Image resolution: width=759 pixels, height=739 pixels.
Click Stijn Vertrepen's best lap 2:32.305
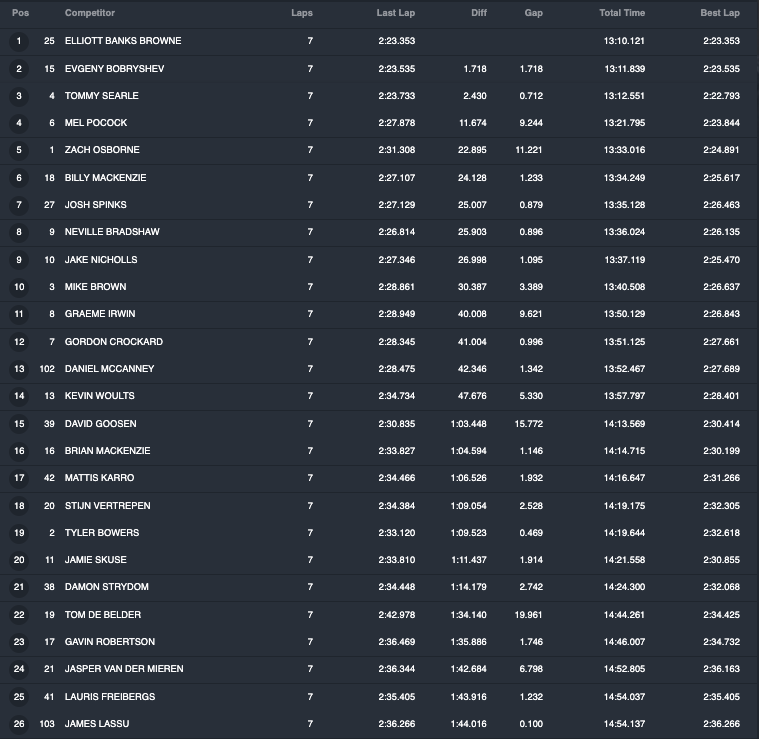[721, 506]
